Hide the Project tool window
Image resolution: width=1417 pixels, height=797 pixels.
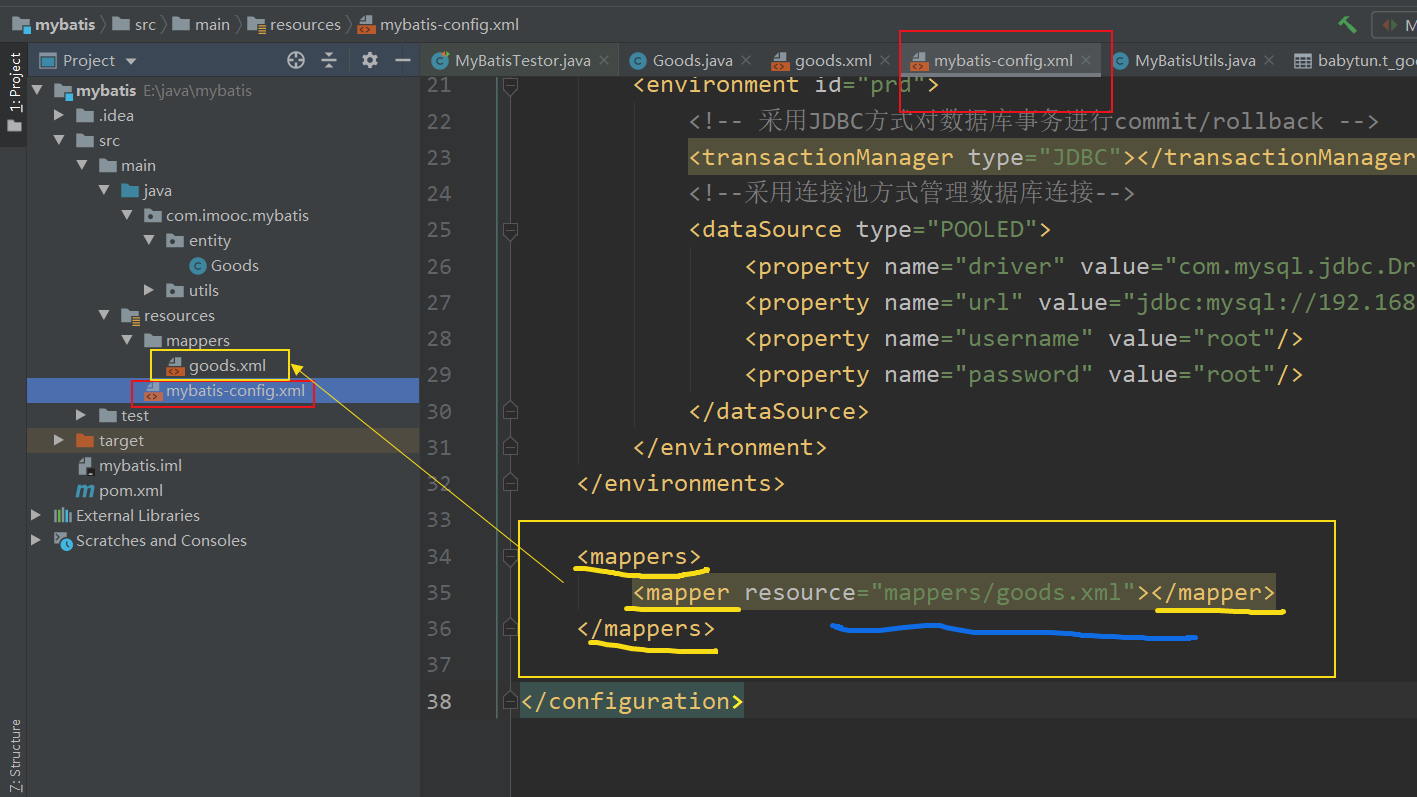click(403, 60)
